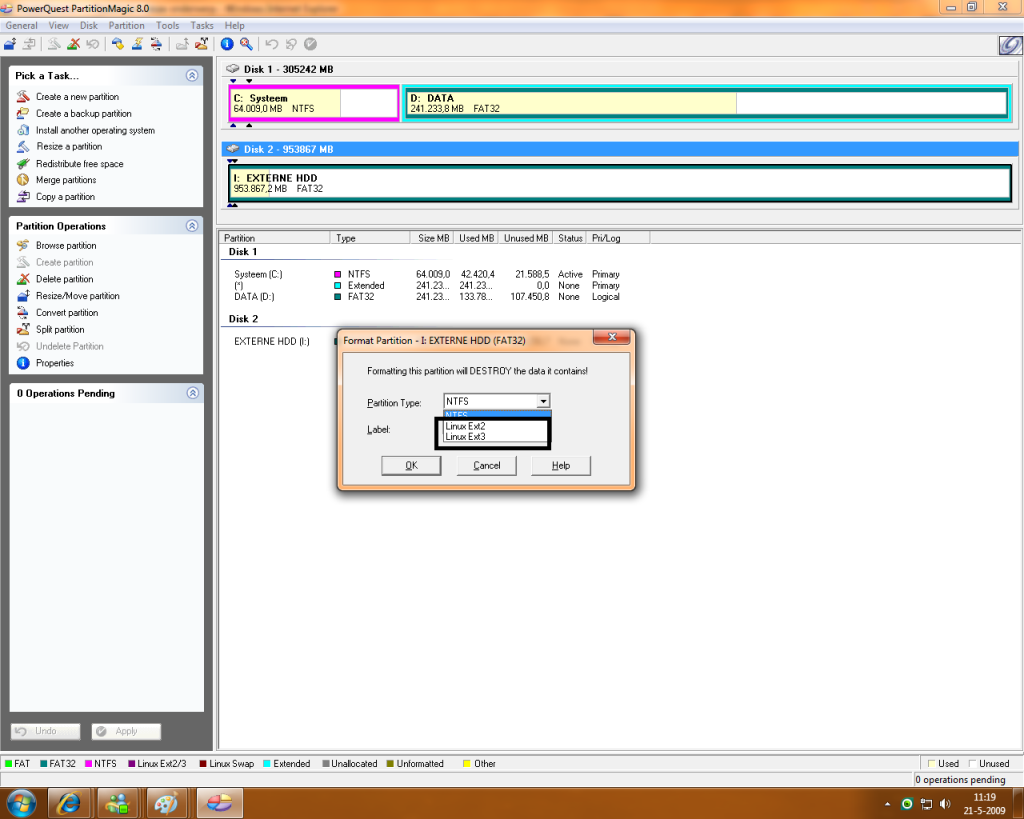The image size is (1024, 819).
Task: Open the Tools menu
Action: (x=167, y=25)
